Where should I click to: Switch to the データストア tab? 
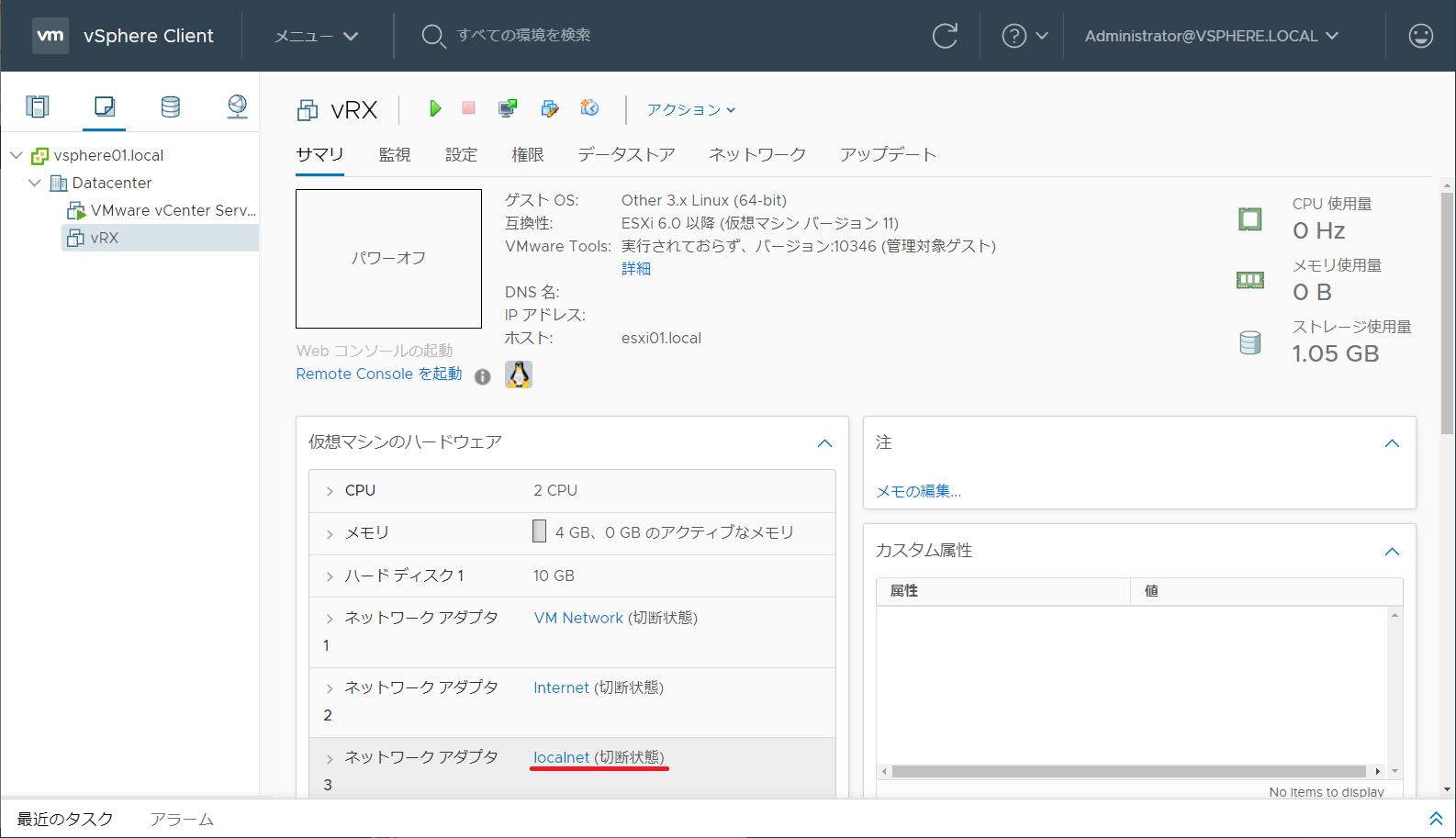(626, 154)
